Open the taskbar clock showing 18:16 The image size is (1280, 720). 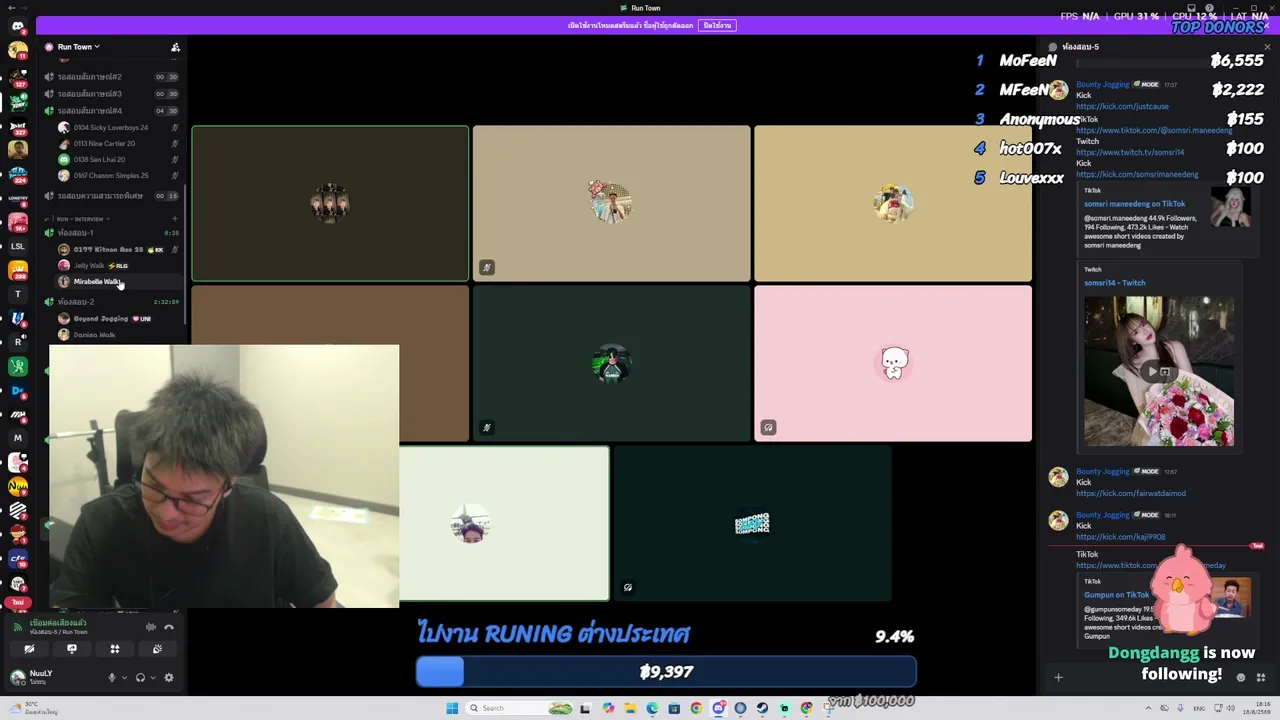pos(1257,709)
